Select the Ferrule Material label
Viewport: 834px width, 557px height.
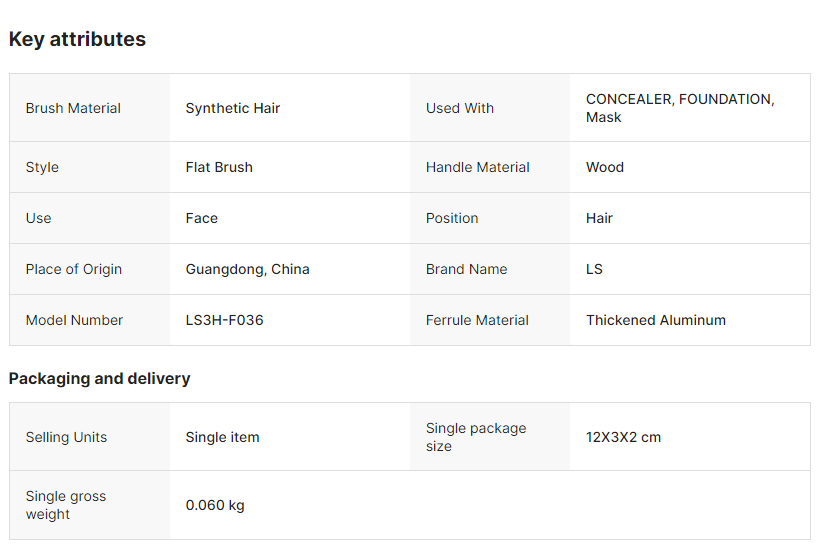[477, 320]
